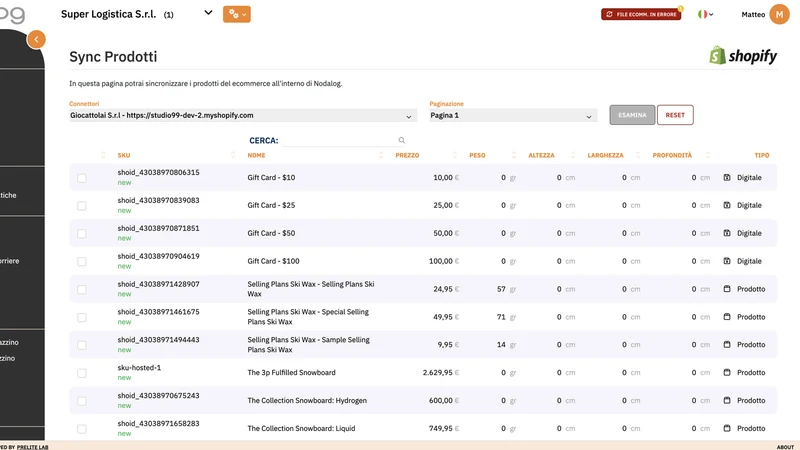
Task: Click the magnifier icon in the Cerca field
Action: (402, 140)
